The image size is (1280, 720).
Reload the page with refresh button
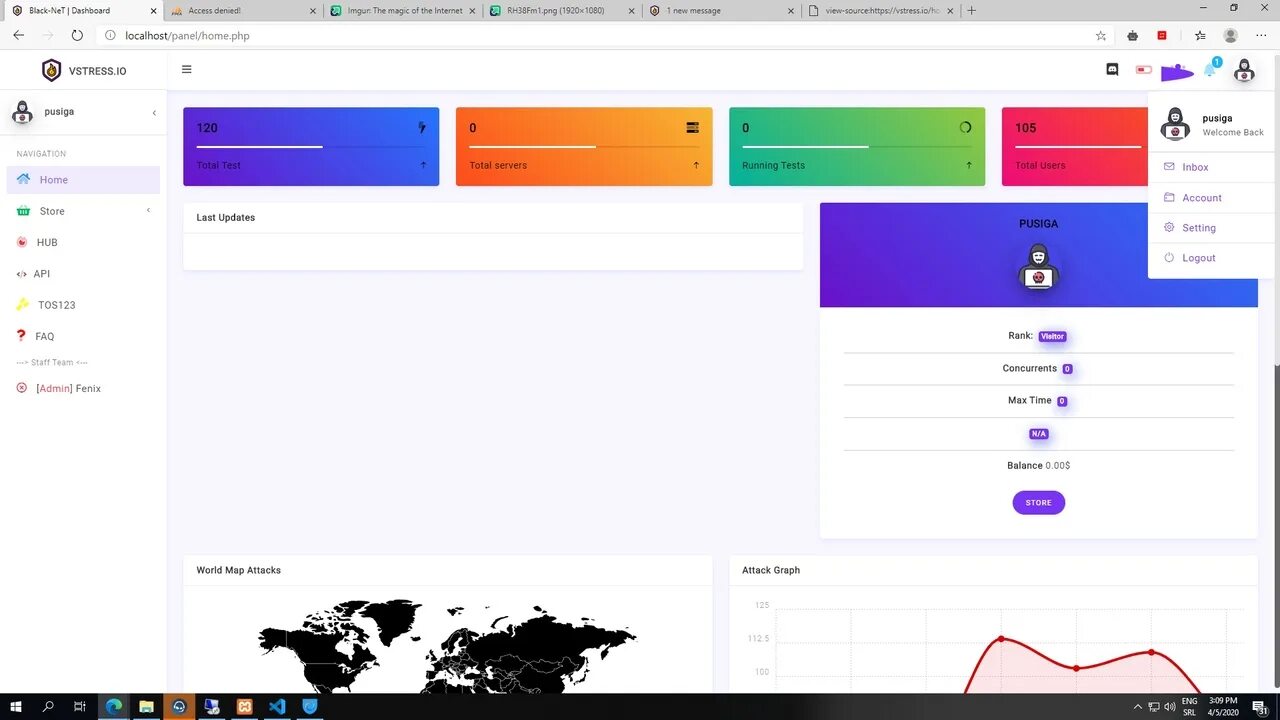coord(77,35)
